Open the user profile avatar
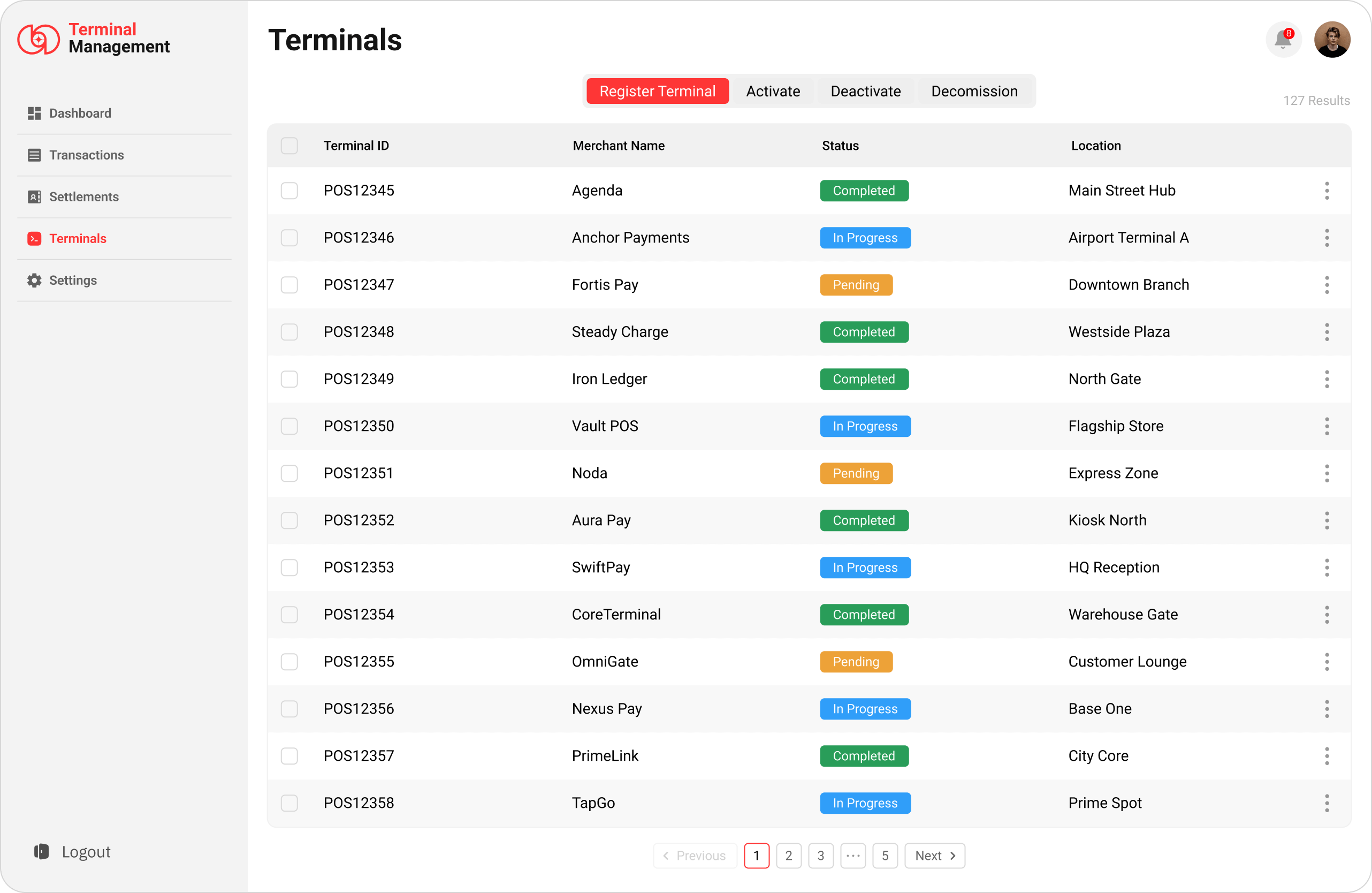The height and width of the screenshot is (893, 1372). (1332, 40)
